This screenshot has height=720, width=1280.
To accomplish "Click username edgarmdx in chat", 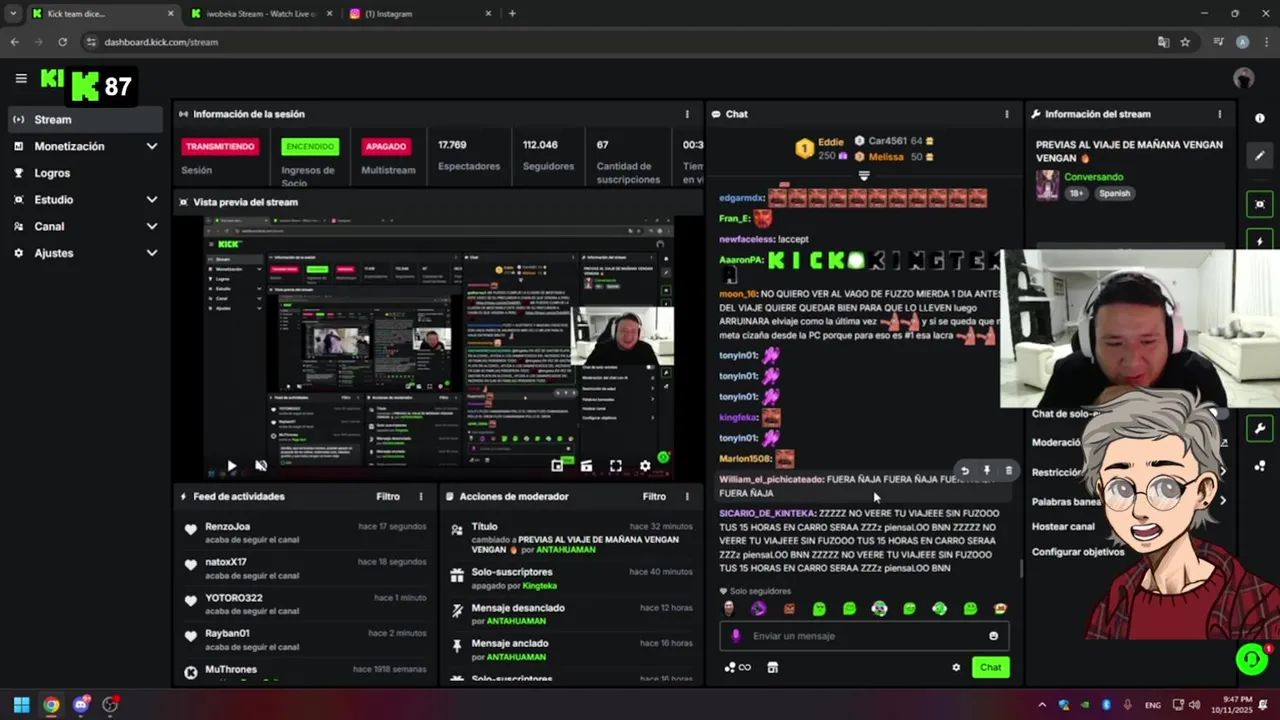I will (741, 198).
